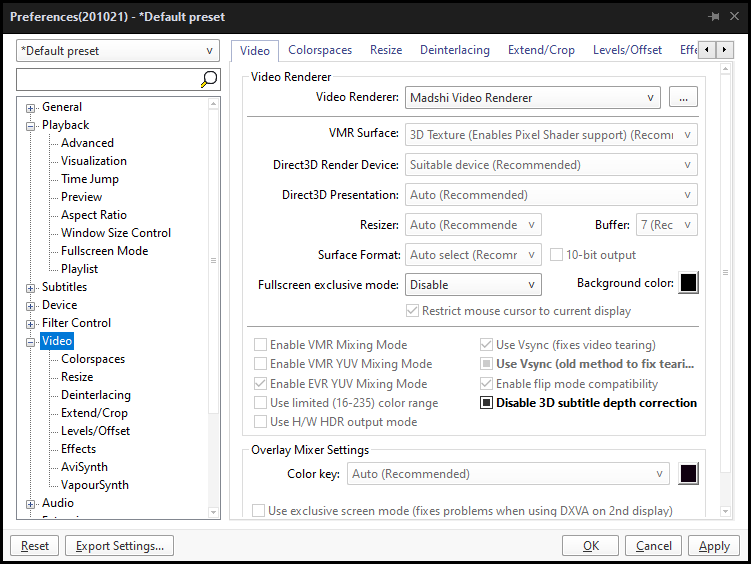The width and height of the screenshot is (751, 564).
Task: Switch to the Levels/Offset tab
Action: pos(627,50)
